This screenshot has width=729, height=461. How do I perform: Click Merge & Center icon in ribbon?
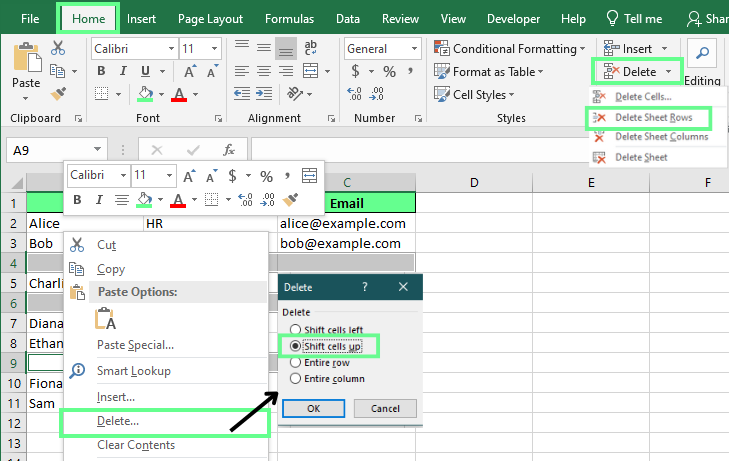pyautogui.click(x=310, y=71)
